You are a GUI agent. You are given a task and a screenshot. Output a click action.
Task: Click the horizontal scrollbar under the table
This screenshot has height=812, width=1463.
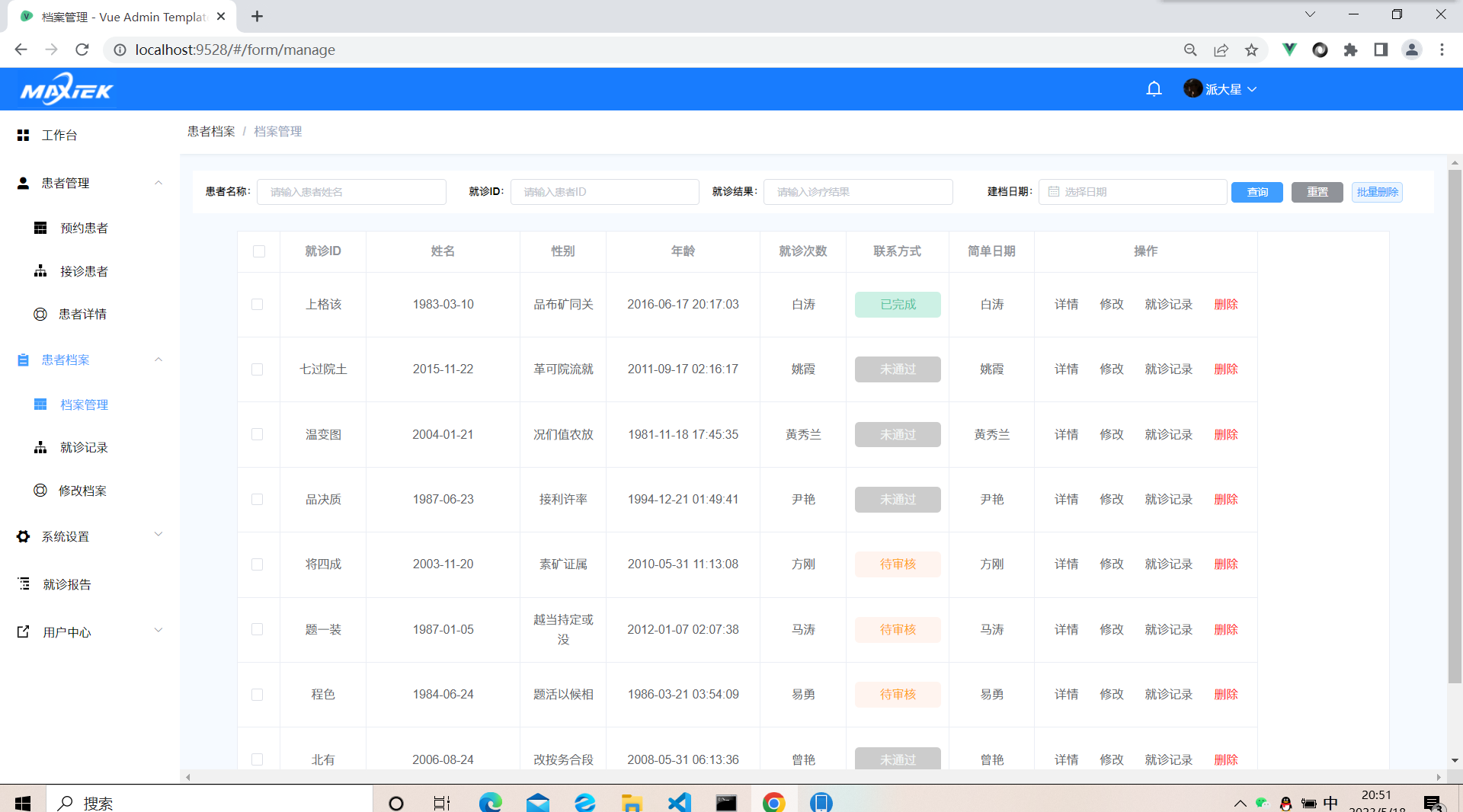[813, 777]
